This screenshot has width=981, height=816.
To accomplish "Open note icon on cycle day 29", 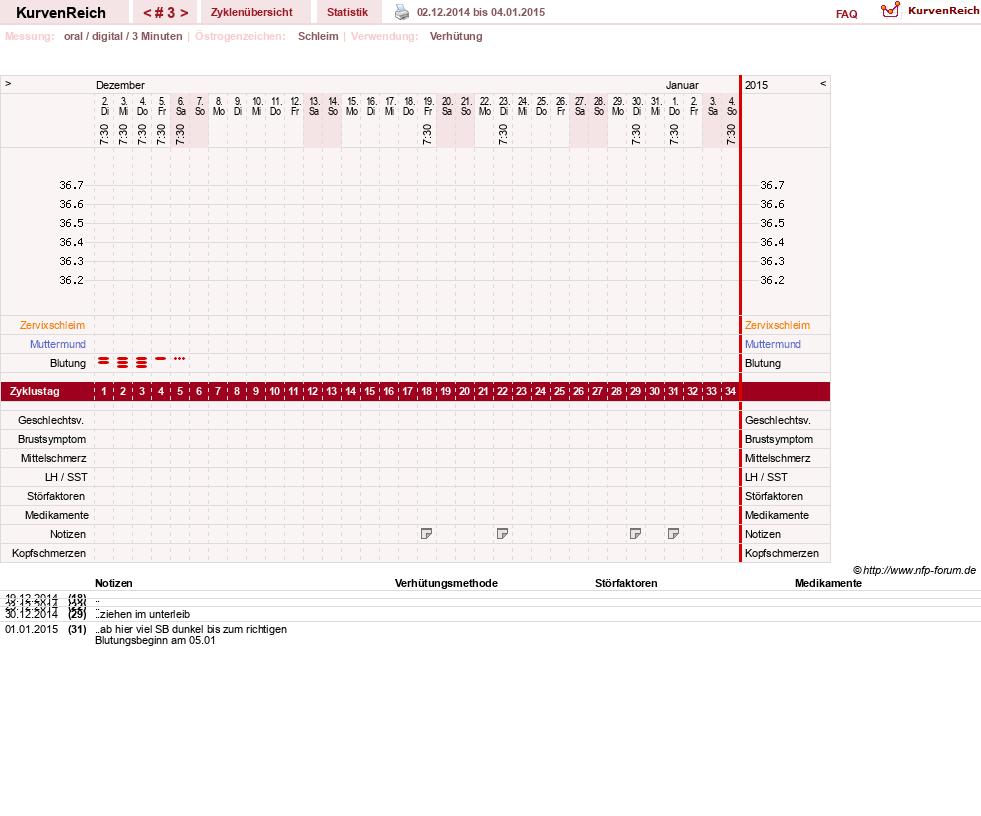I will click(635, 534).
